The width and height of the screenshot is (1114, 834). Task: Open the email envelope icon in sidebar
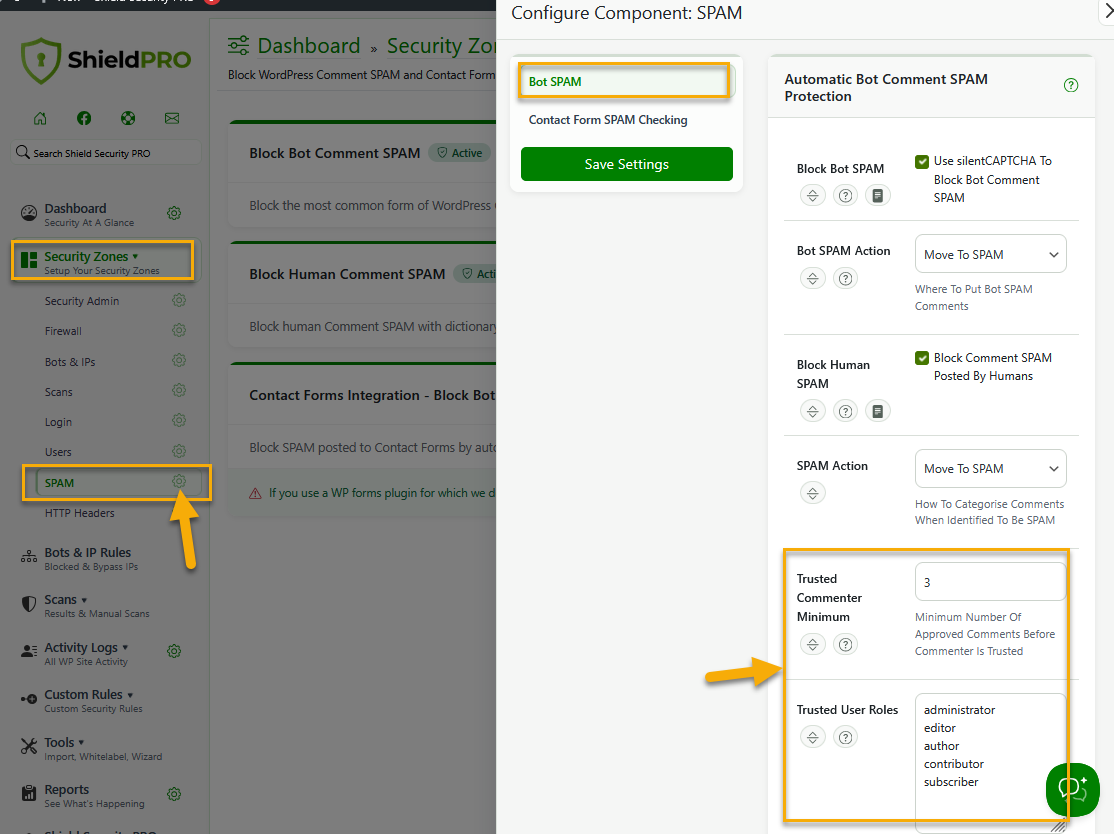[x=172, y=119]
